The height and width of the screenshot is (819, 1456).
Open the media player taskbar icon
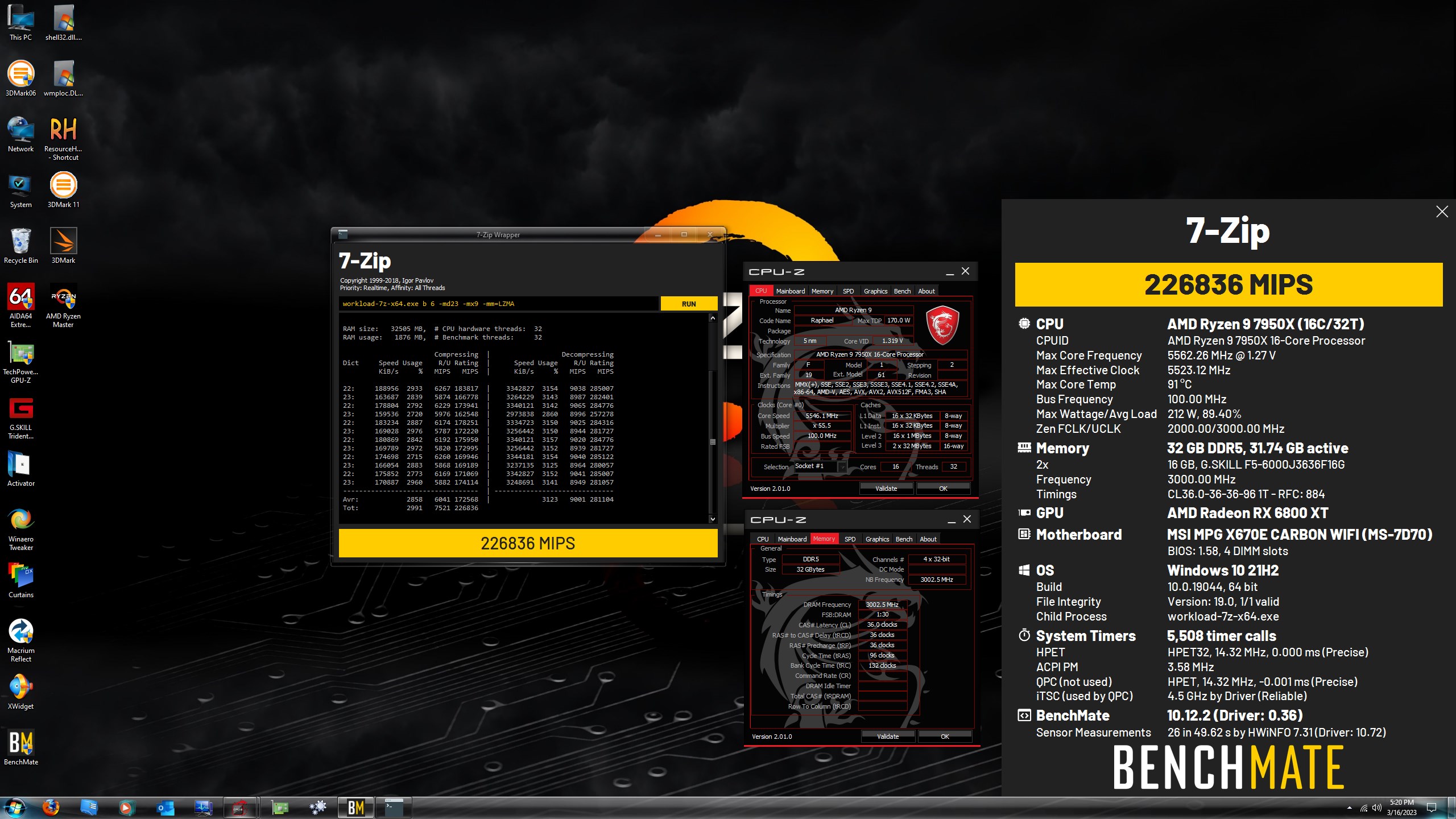point(126,808)
